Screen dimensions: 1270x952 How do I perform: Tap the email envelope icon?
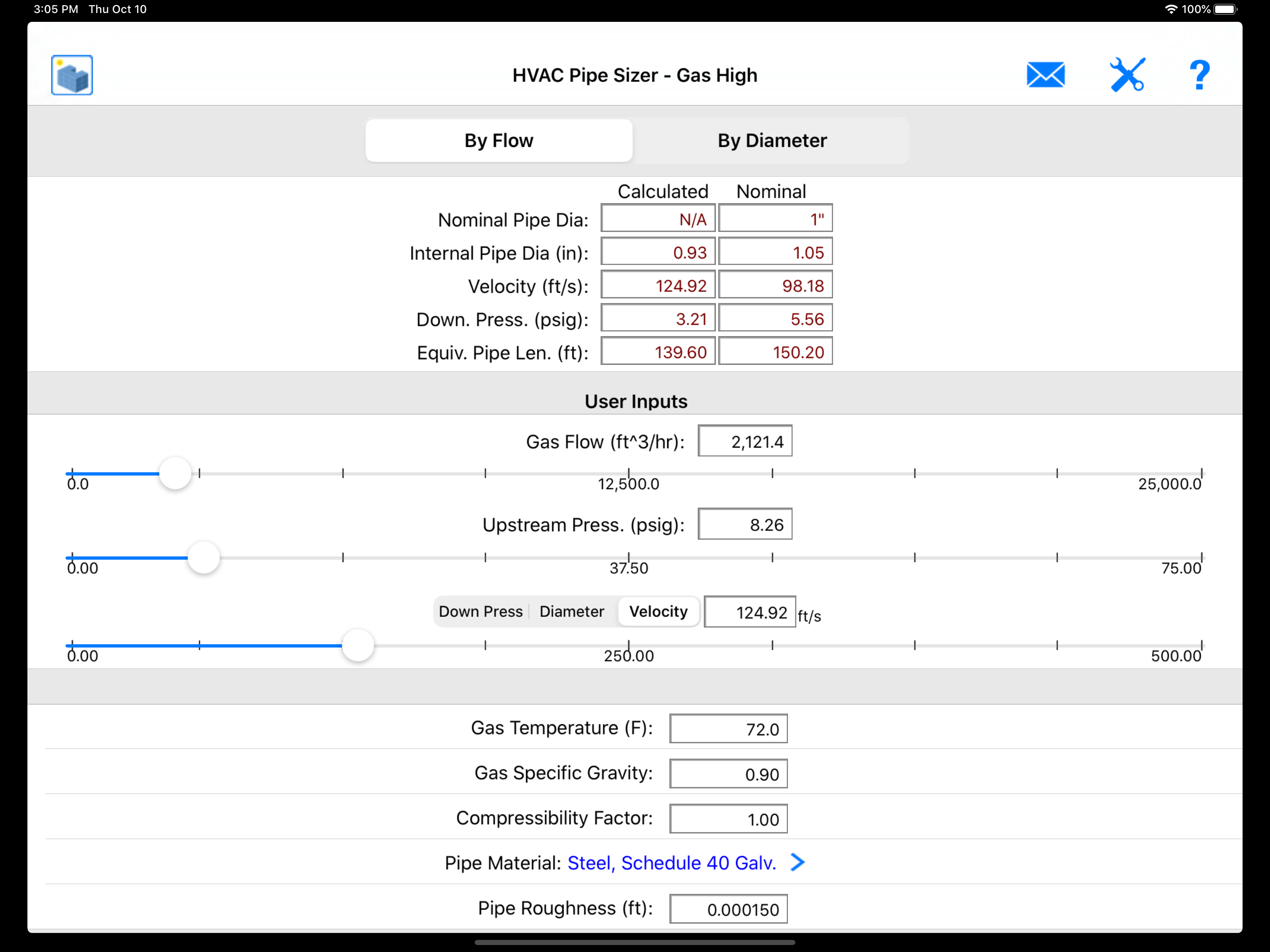click(x=1045, y=75)
